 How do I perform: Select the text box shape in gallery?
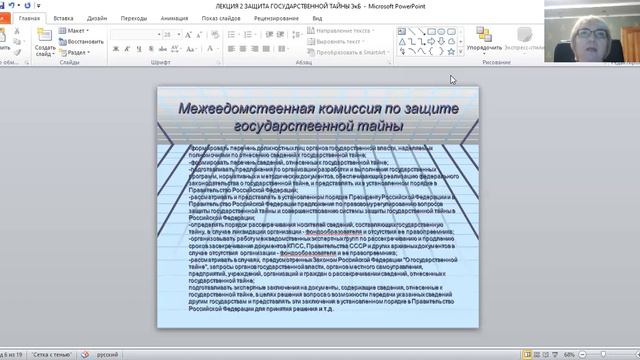tap(402, 31)
